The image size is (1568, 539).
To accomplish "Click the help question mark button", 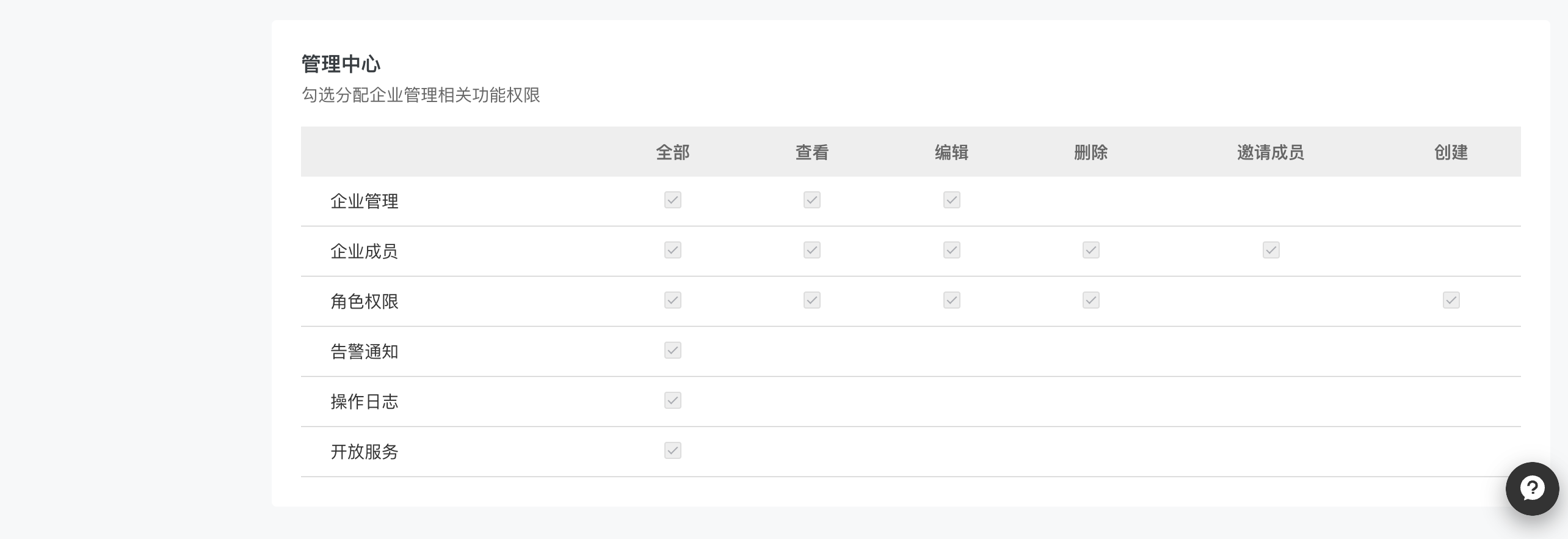I will [1532, 488].
